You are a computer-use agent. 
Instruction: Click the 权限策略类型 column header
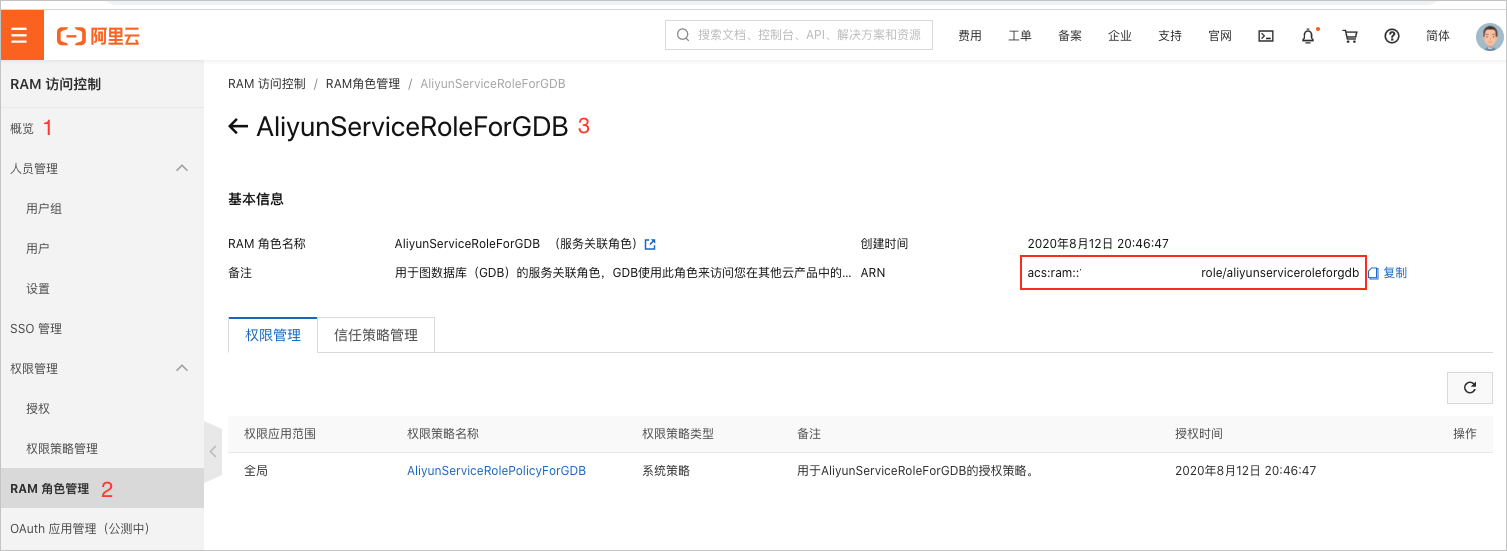pyautogui.click(x=678, y=434)
